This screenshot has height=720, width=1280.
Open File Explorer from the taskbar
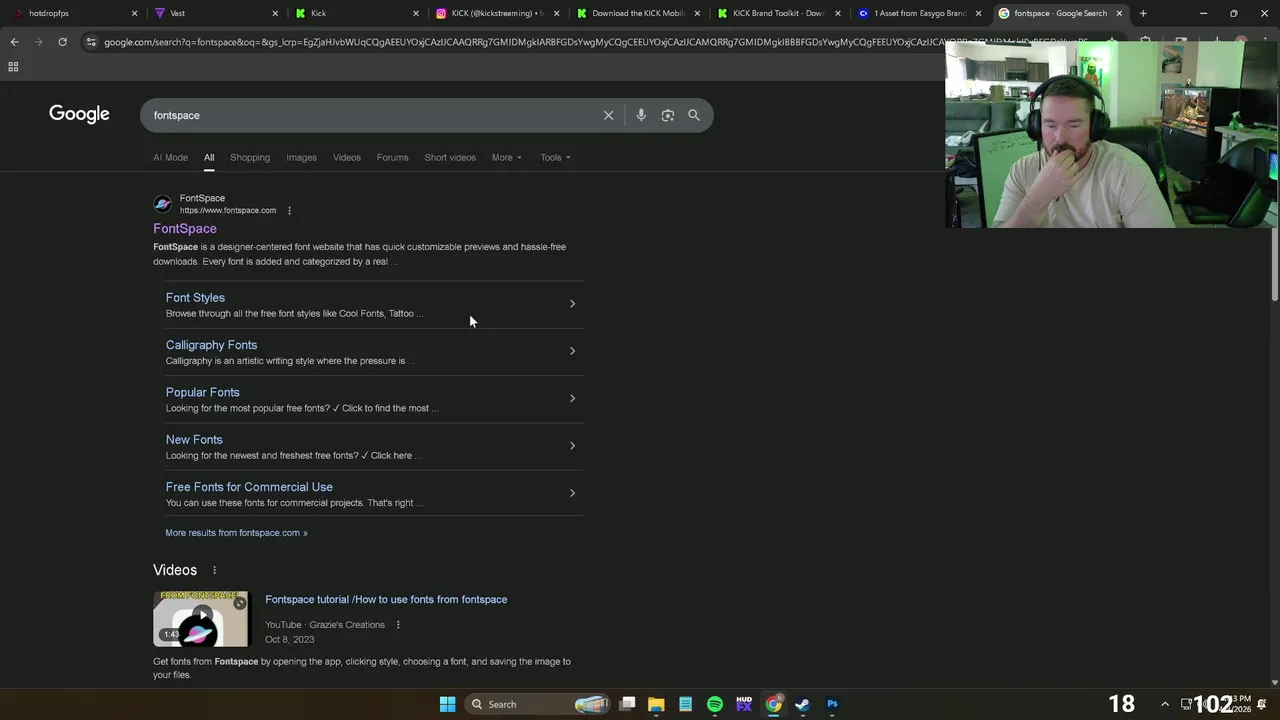pos(656,704)
